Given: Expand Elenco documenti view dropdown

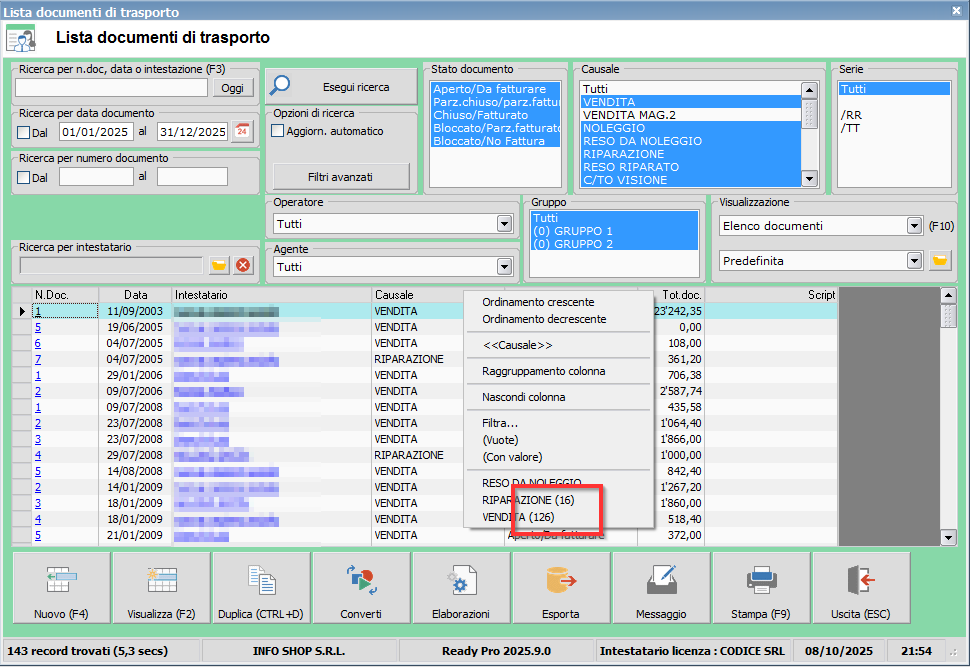Looking at the screenshot, I should point(913,226).
